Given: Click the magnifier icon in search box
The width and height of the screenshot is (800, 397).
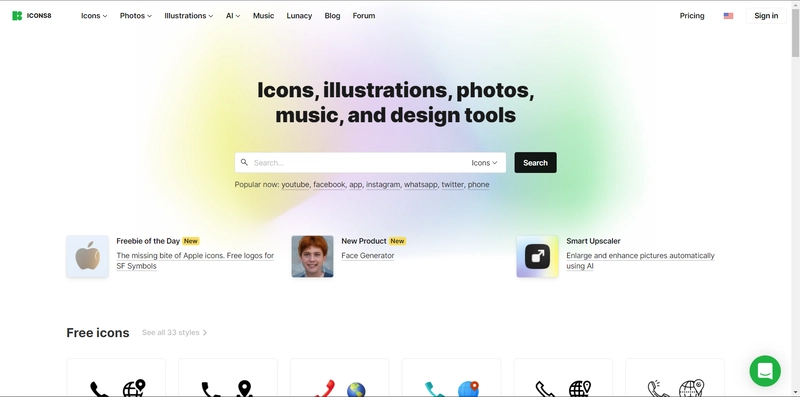Looking at the screenshot, I should click(244, 162).
